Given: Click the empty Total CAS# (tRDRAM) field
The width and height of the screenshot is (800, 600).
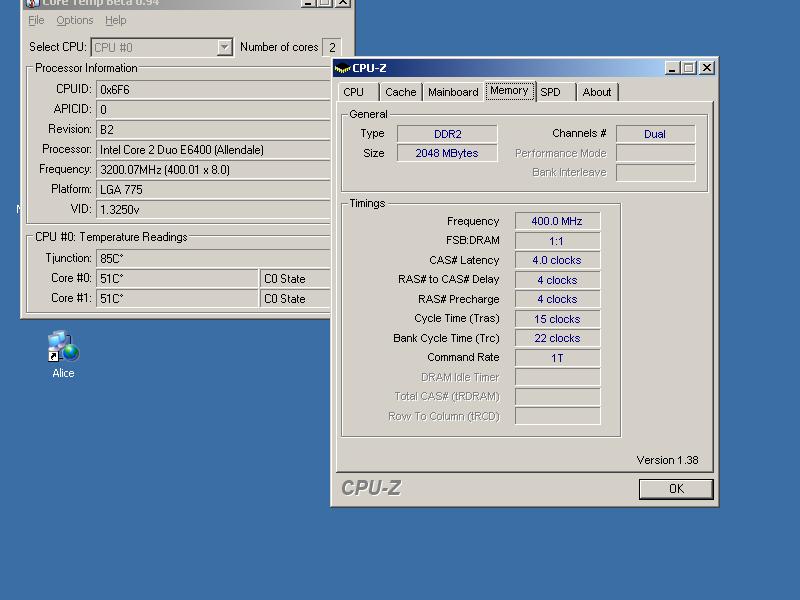Looking at the screenshot, I should click(x=557, y=396).
